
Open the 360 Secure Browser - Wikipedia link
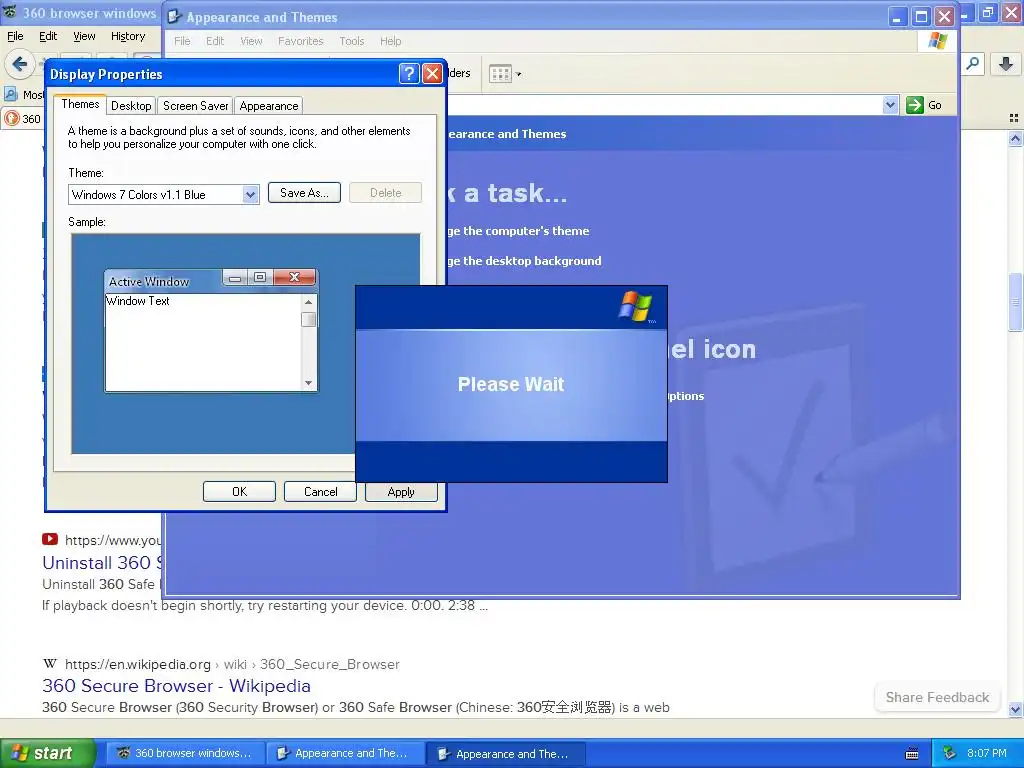tap(176, 686)
